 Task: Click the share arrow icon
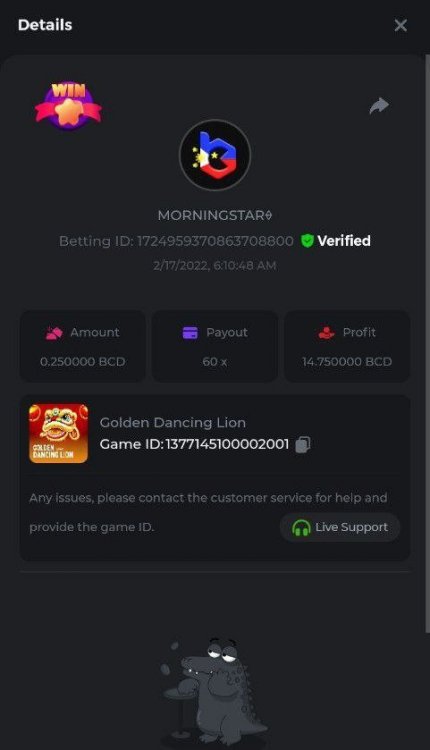379,106
